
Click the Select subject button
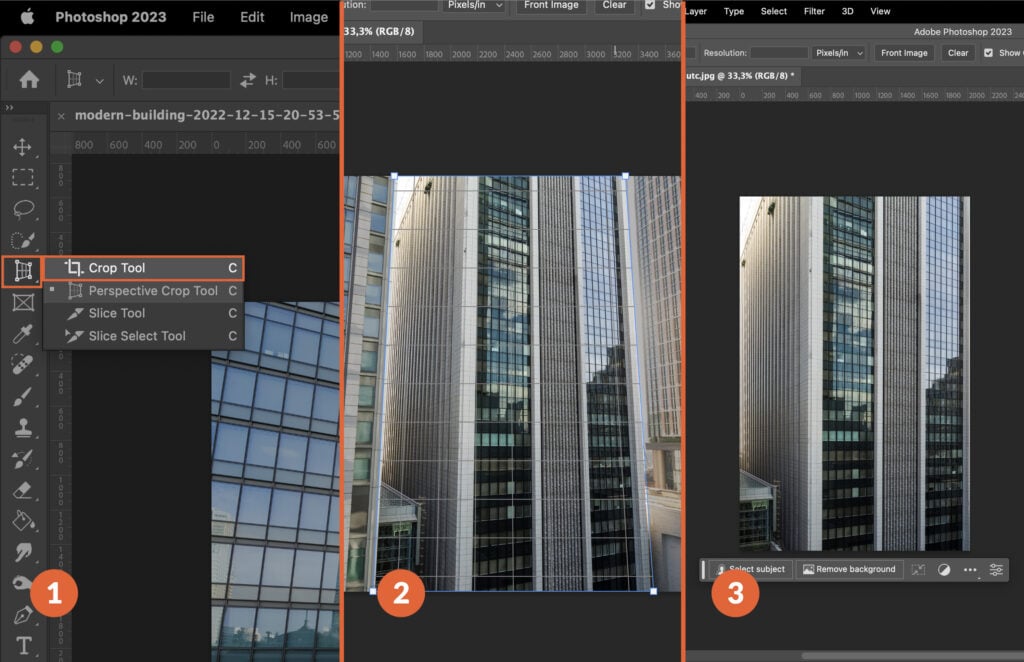(x=752, y=568)
